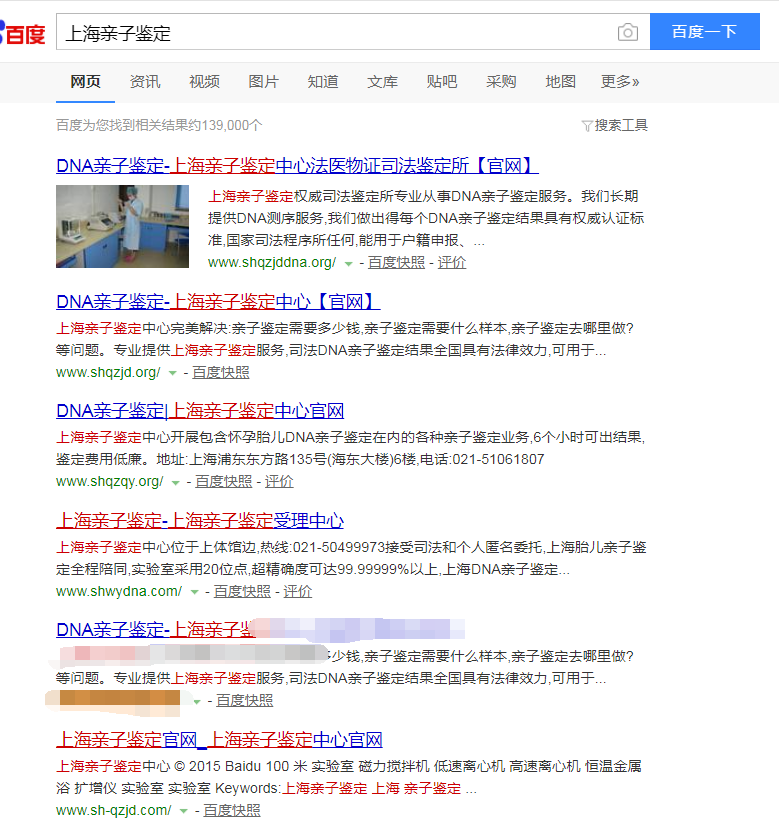Click the Baidu logo

tap(22, 33)
